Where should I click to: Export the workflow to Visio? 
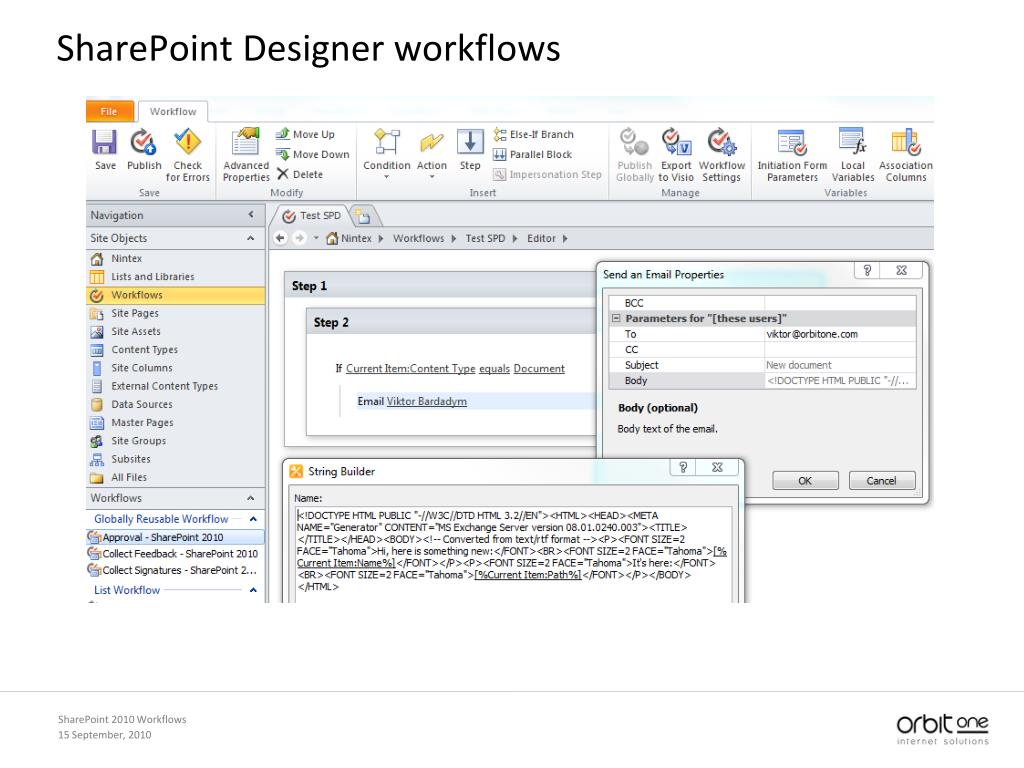point(676,155)
